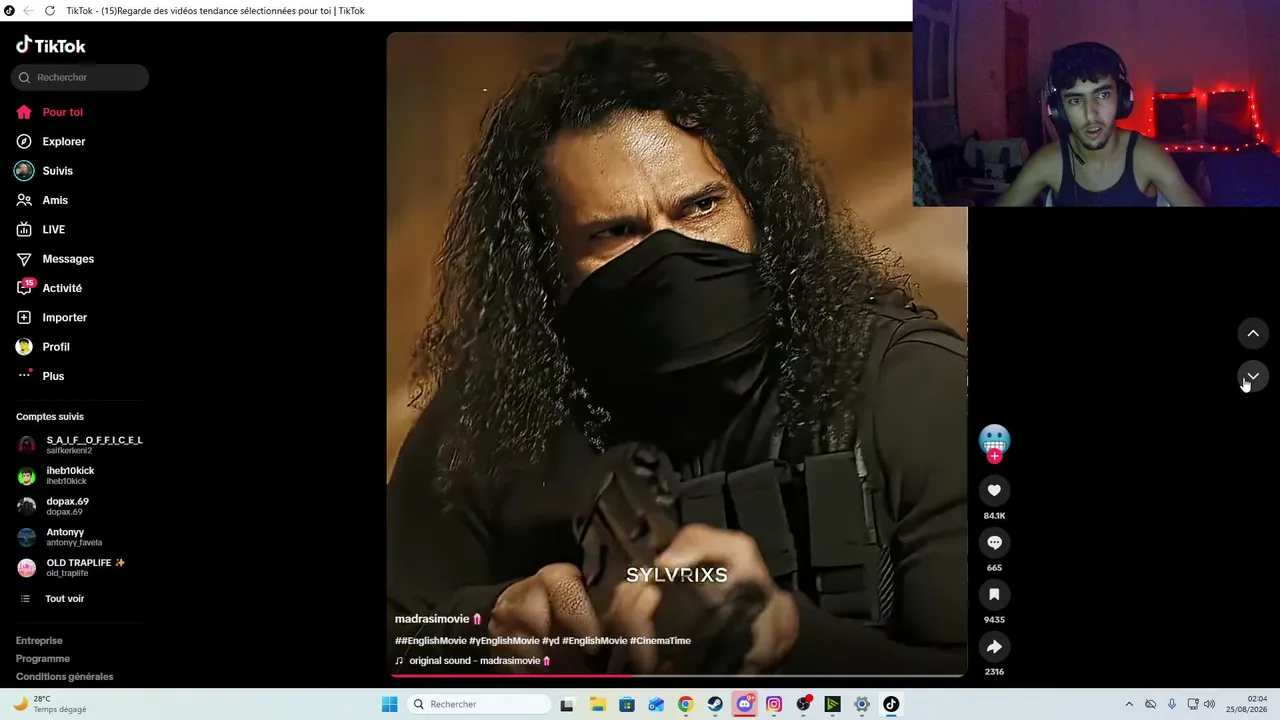
Task: Open Windows Settings from the taskbar
Action: point(862,704)
